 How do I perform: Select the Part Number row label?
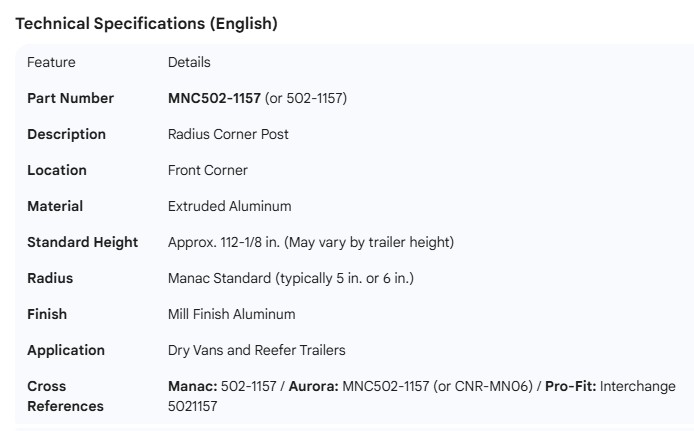click(x=70, y=98)
